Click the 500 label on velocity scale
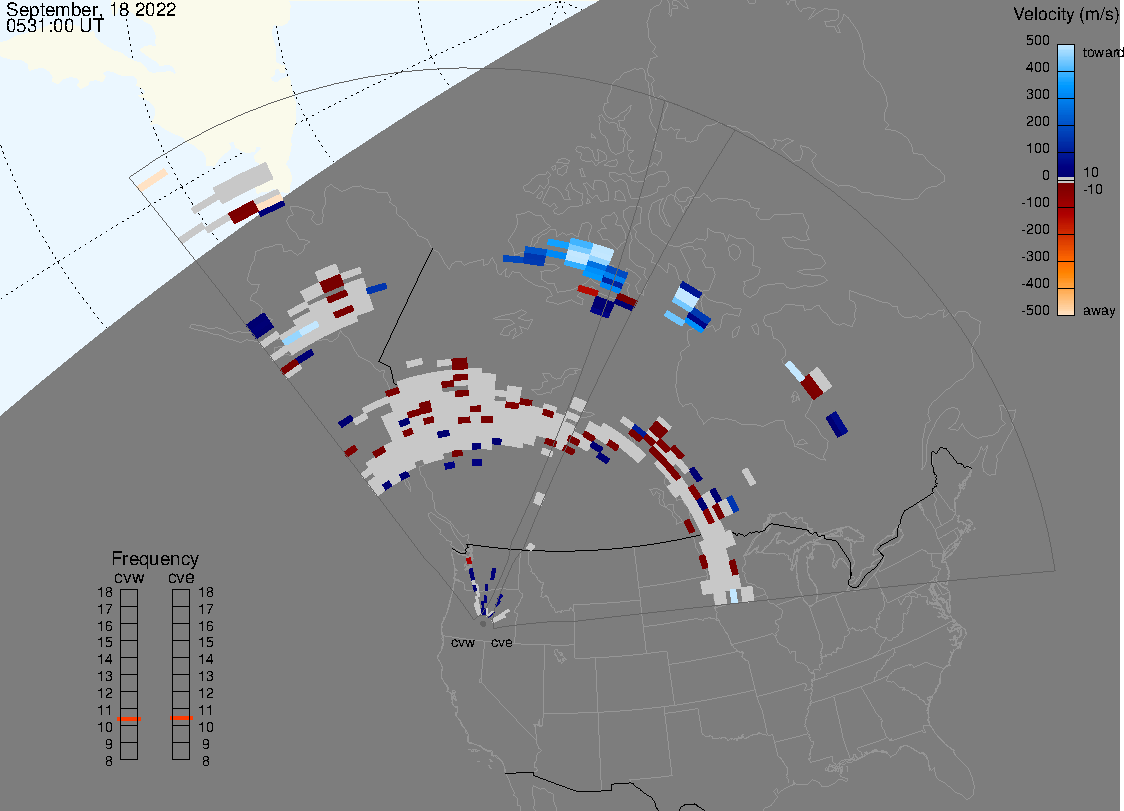This screenshot has height=811, width=1124. point(1037,40)
